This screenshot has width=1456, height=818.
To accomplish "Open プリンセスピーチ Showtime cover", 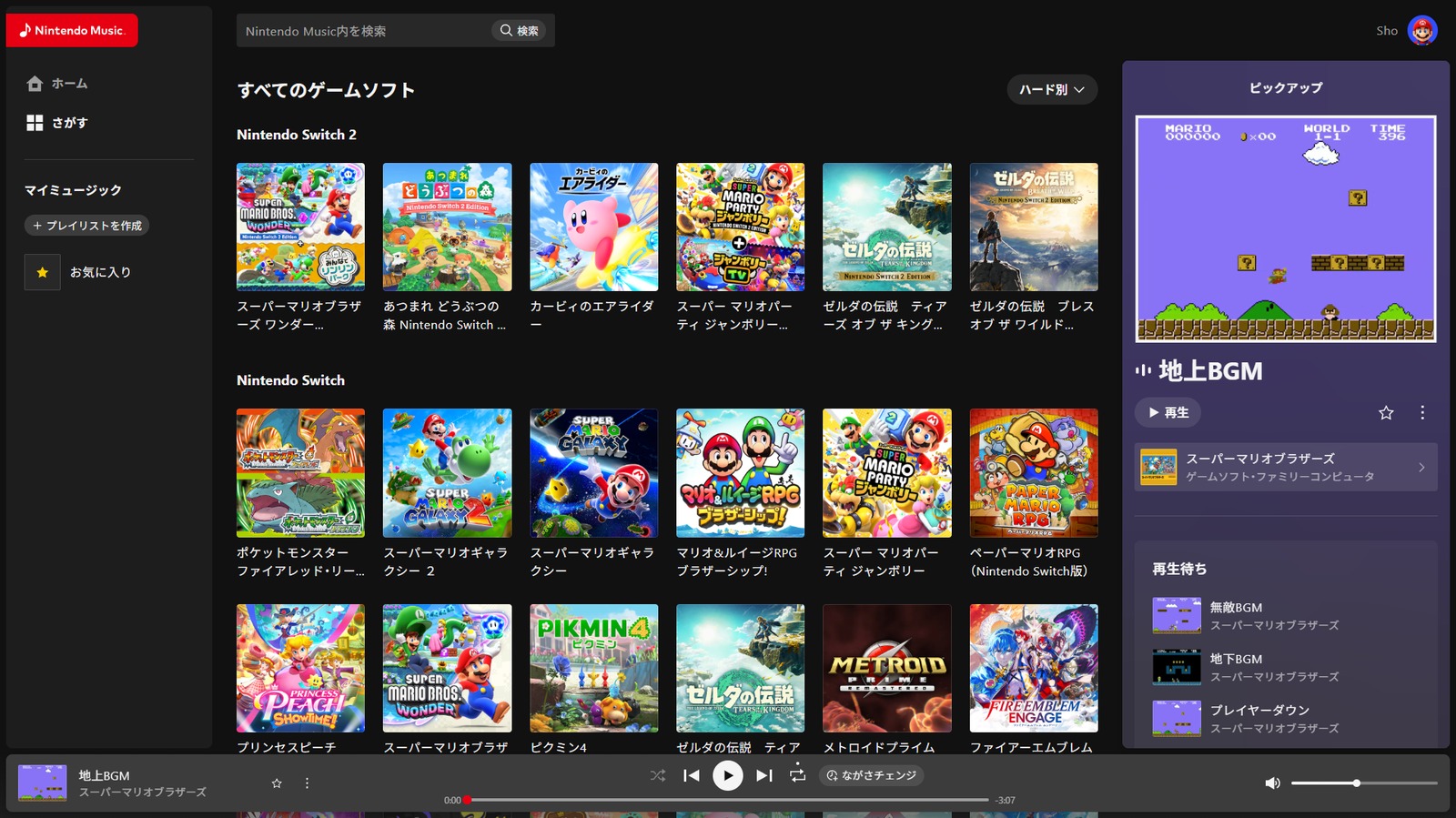I will click(x=300, y=669).
